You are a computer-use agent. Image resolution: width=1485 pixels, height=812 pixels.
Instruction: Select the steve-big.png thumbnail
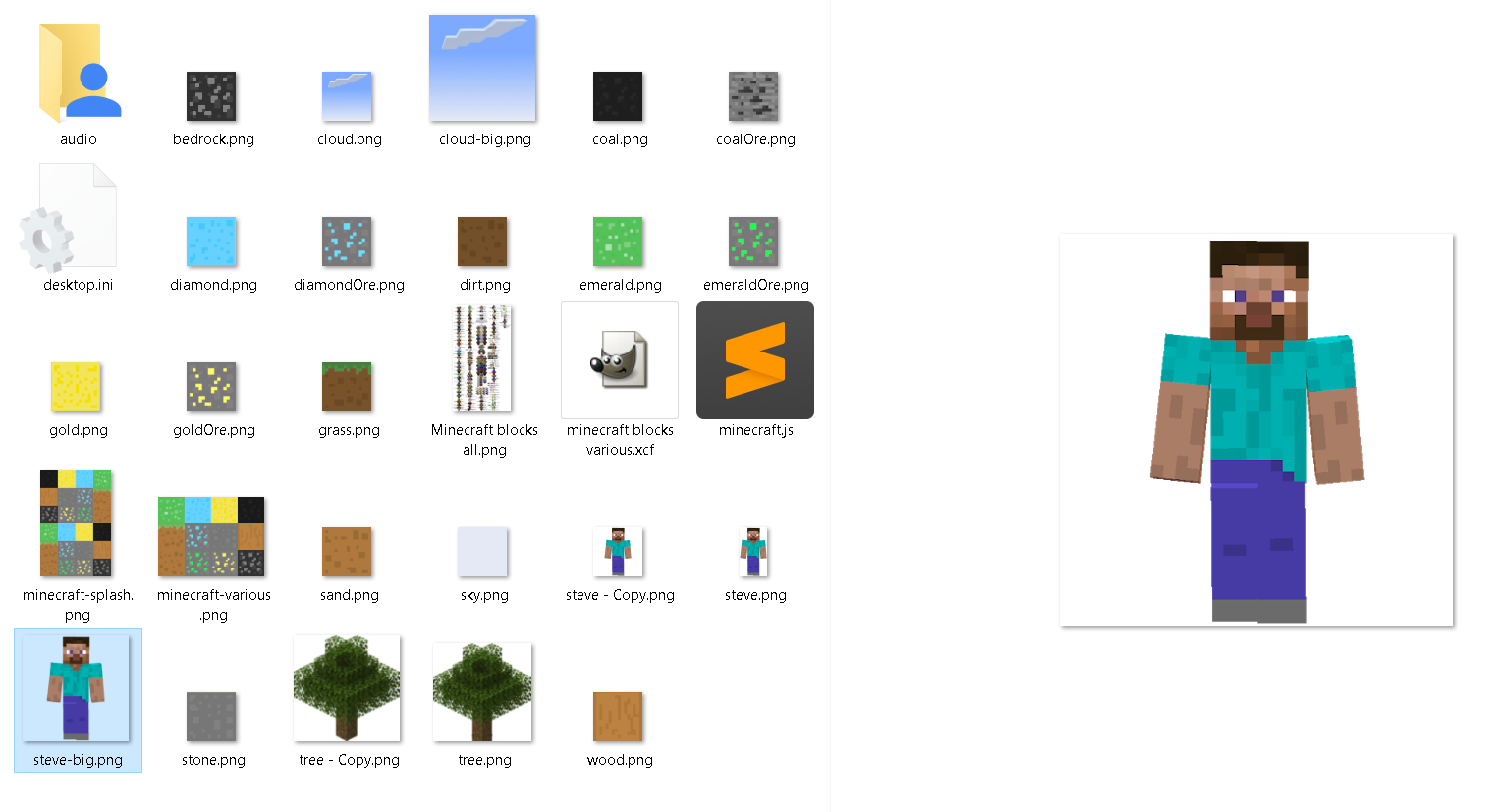(76, 688)
